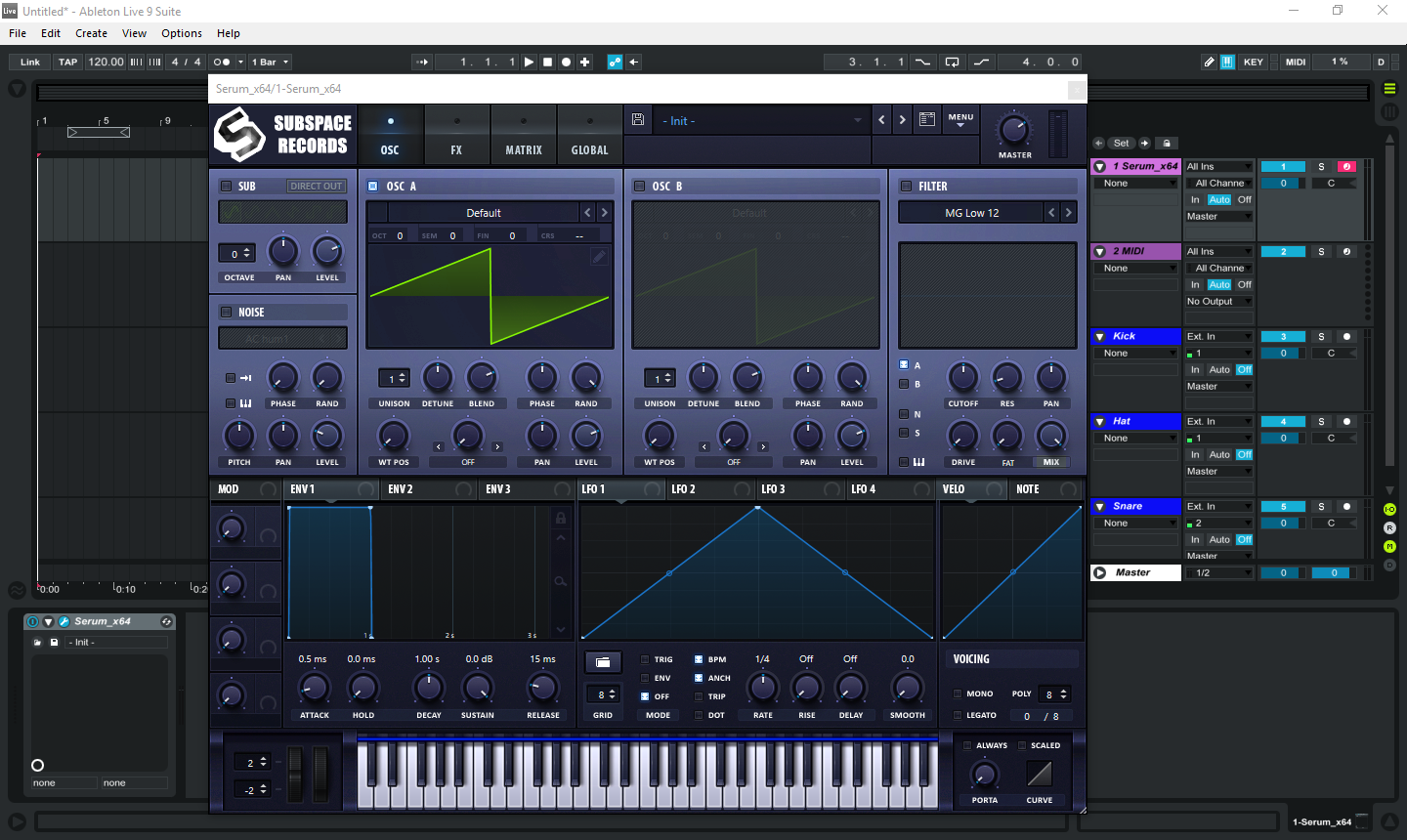Load the next preset with the right arrow
This screenshot has width=1407, height=840.
[902, 118]
